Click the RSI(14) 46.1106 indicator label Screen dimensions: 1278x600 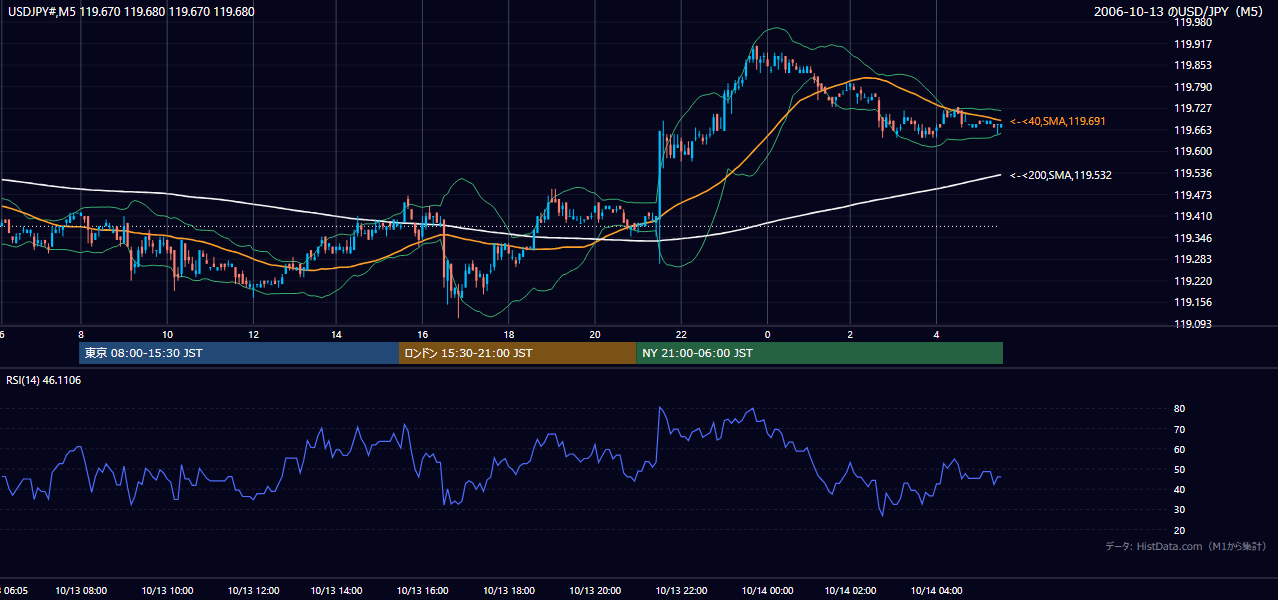pyautogui.click(x=44, y=381)
